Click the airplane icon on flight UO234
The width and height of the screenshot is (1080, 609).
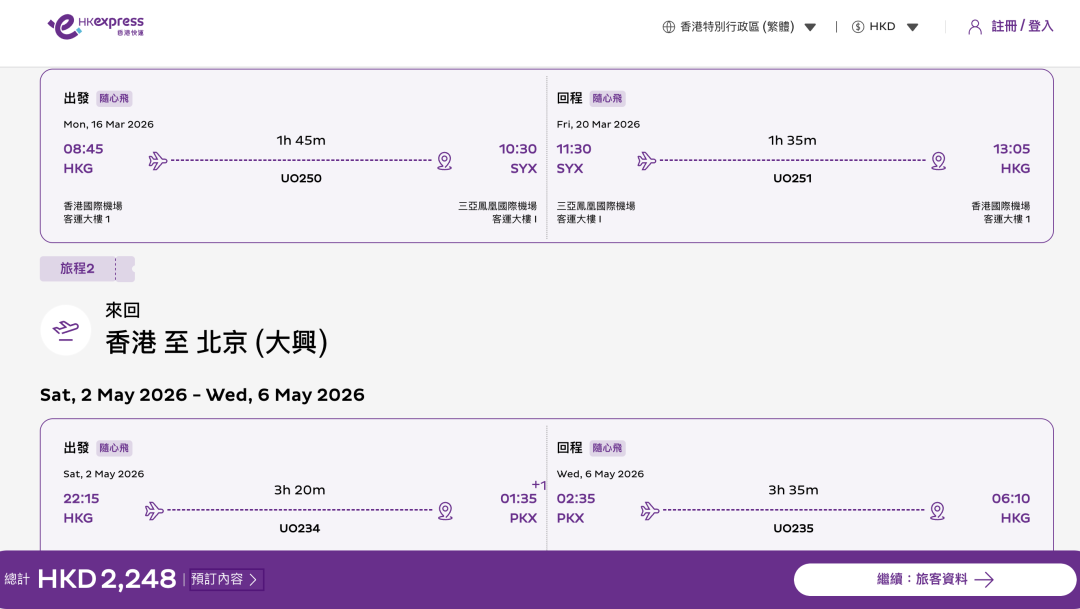click(154, 510)
